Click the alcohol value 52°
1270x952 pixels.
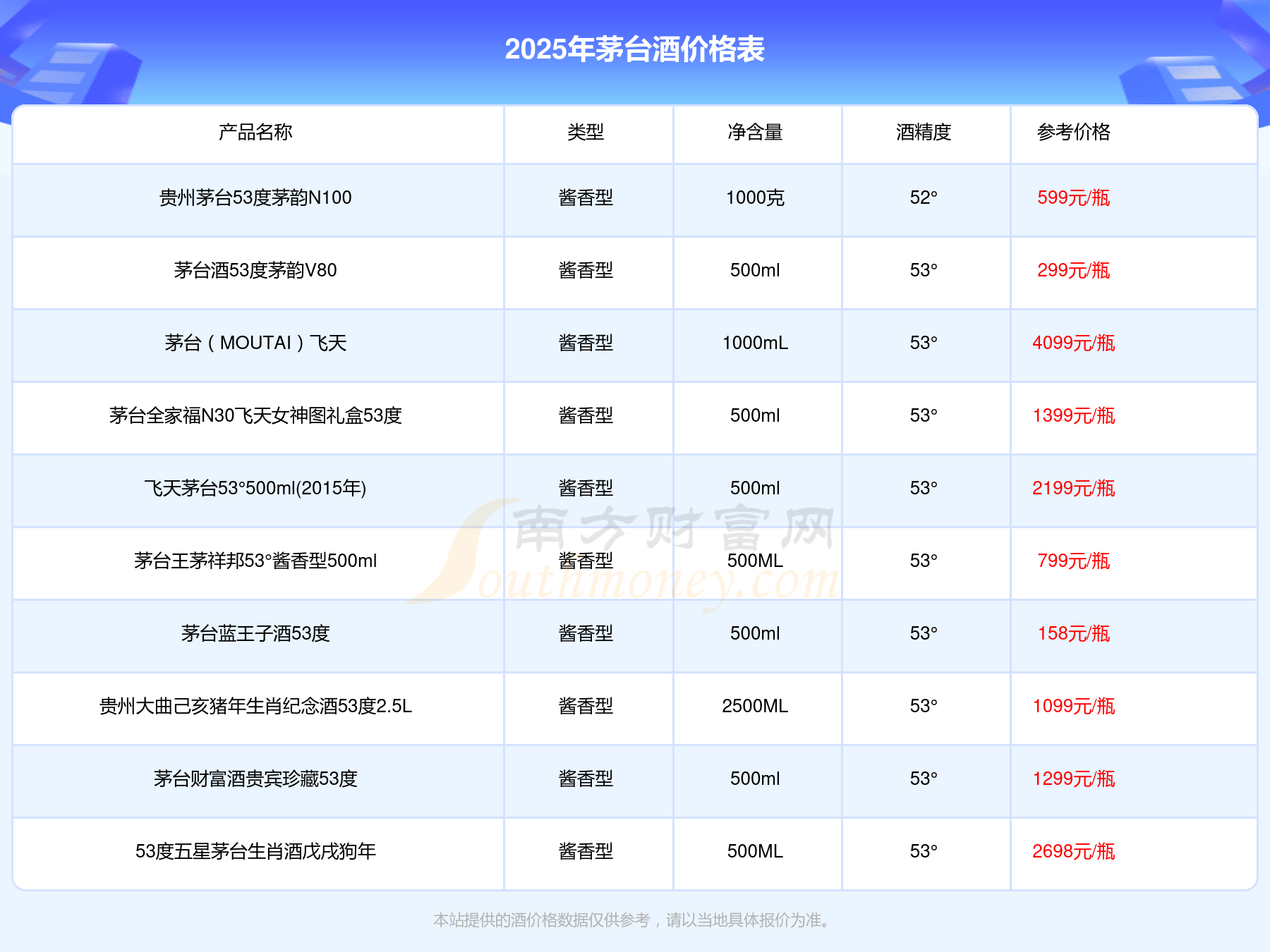tap(924, 197)
